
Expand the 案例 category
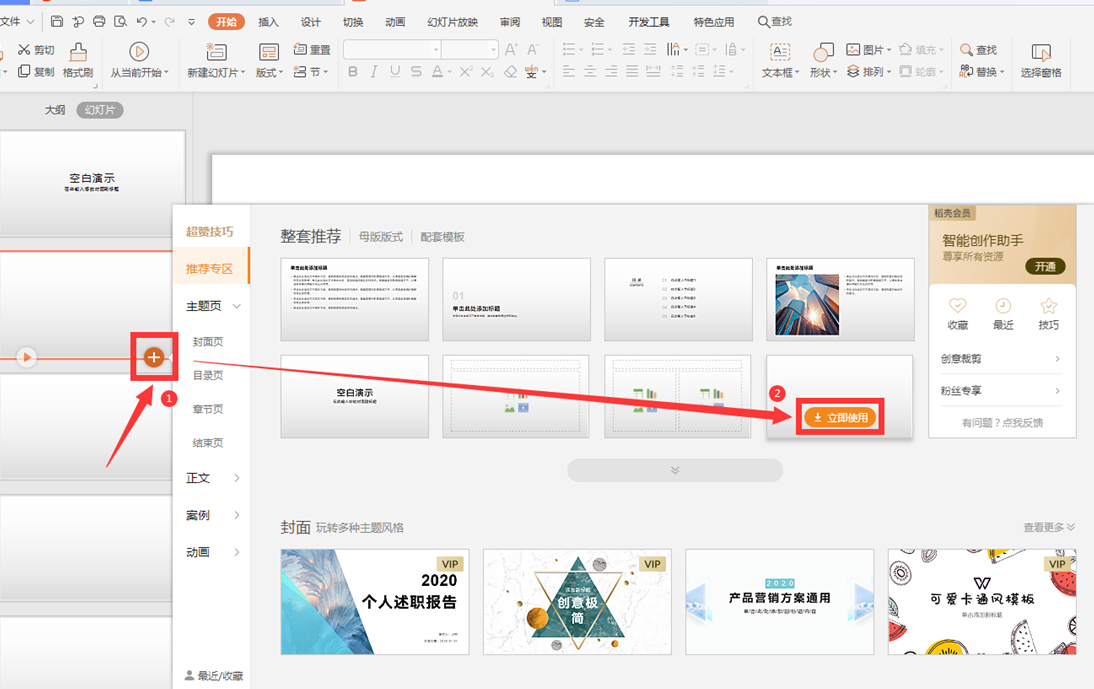237,515
